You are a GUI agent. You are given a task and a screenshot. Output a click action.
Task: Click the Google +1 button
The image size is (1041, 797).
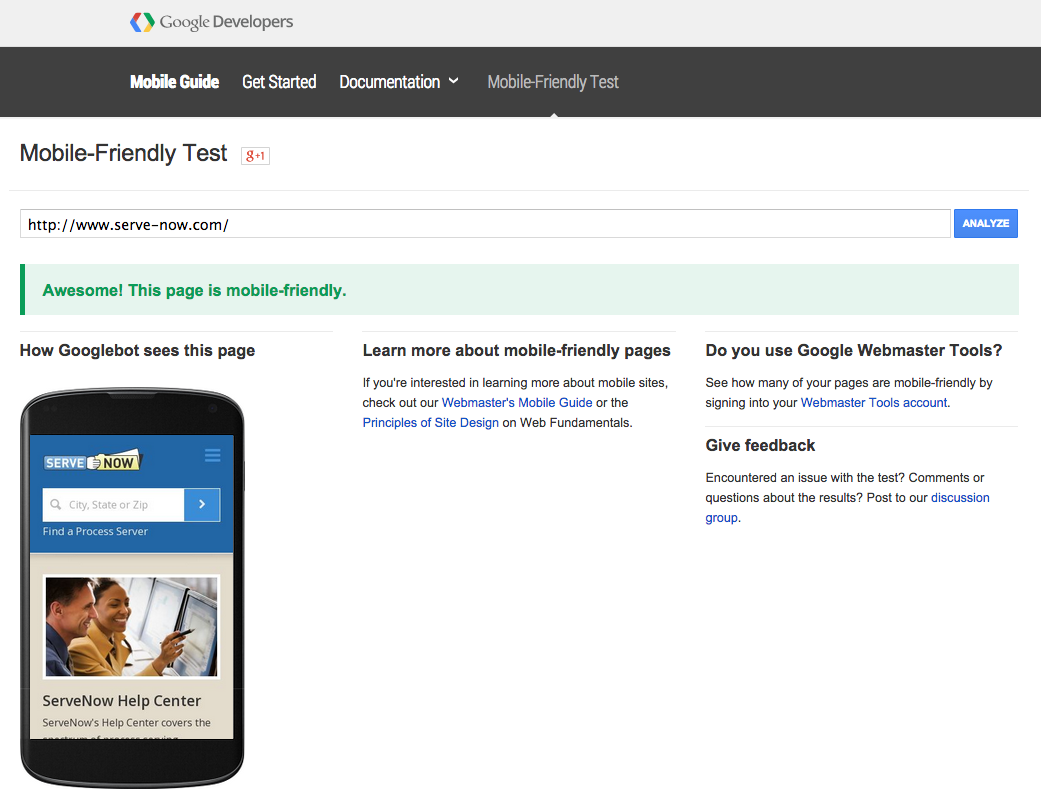click(x=255, y=155)
